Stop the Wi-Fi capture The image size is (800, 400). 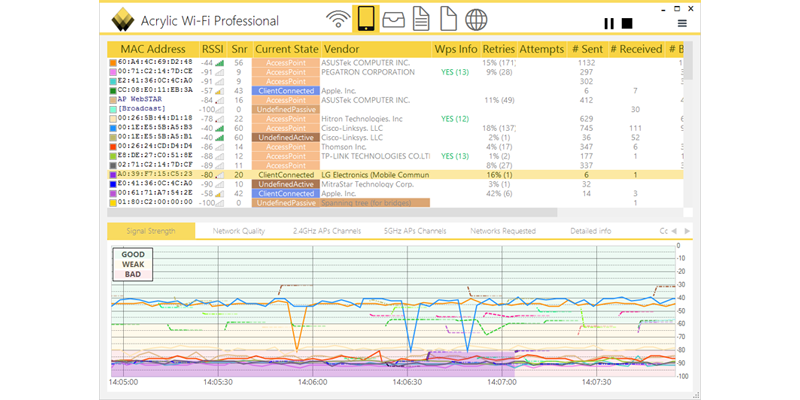627,23
